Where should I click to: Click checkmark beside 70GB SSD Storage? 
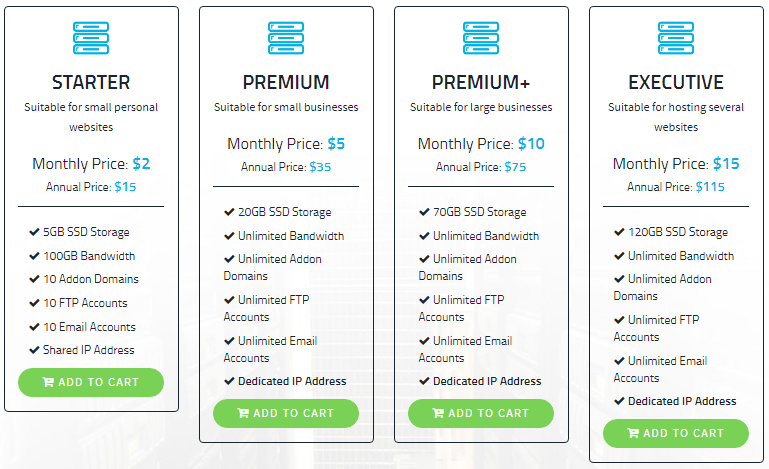click(424, 212)
